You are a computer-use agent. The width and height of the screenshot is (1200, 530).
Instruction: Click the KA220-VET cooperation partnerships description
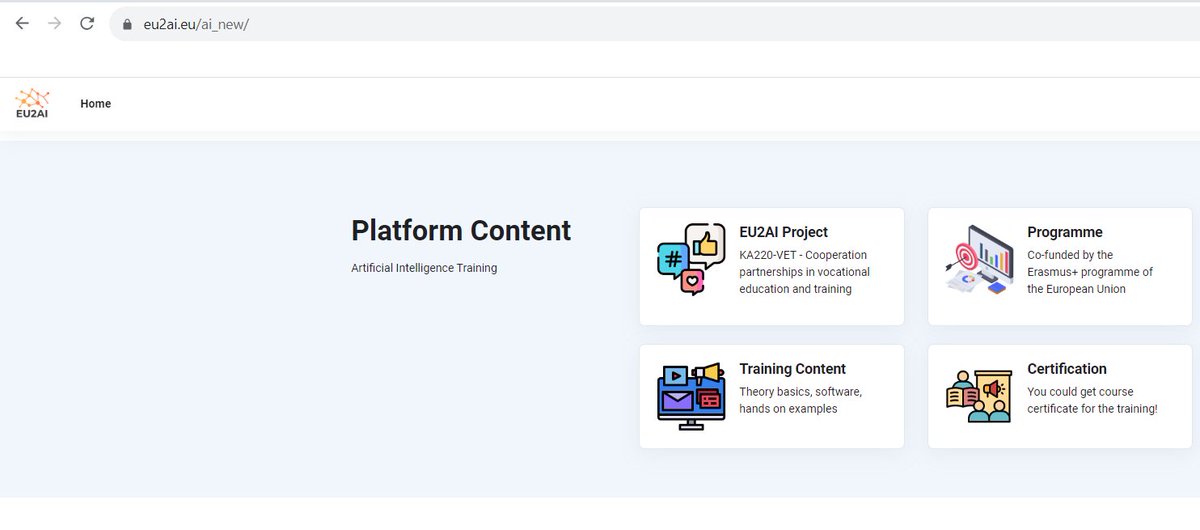pyautogui.click(x=804, y=272)
